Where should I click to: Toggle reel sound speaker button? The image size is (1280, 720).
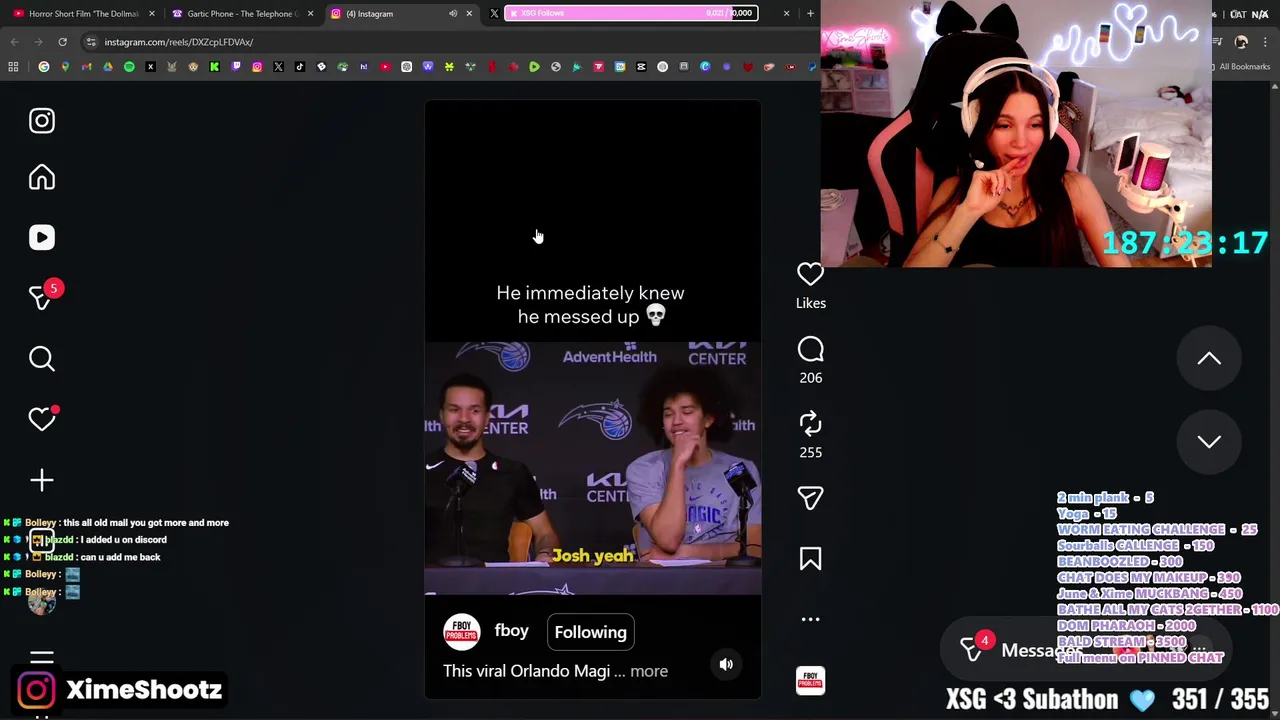(x=726, y=664)
